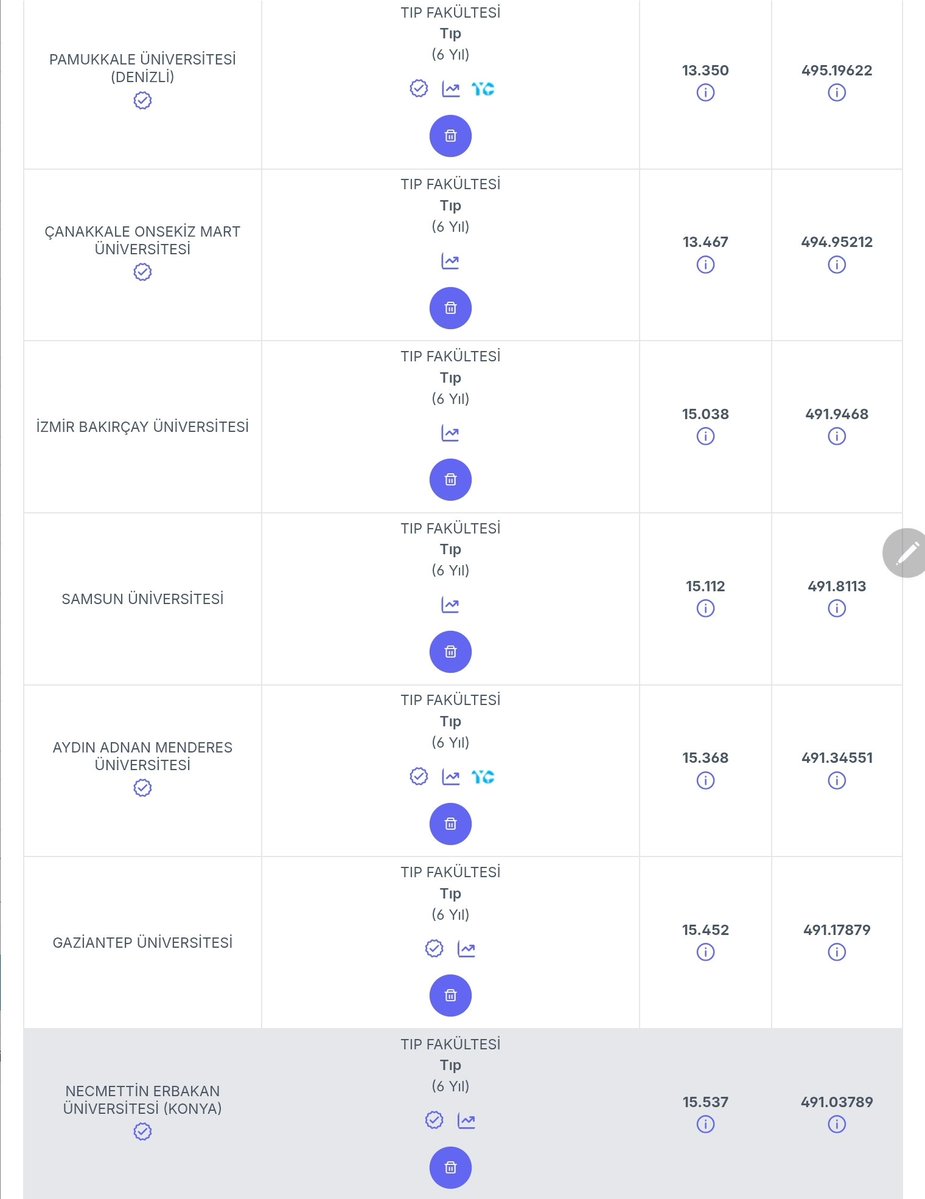Click YÖK icon for Pamukkale Tıp program
This screenshot has width=925, height=1199.
pyautogui.click(x=482, y=89)
